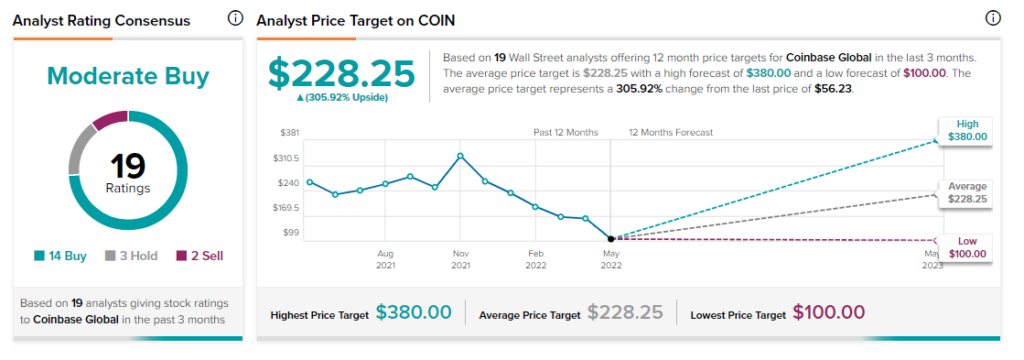
Task: Click the Lowest Price Target $100.00 value
Action: pos(829,313)
